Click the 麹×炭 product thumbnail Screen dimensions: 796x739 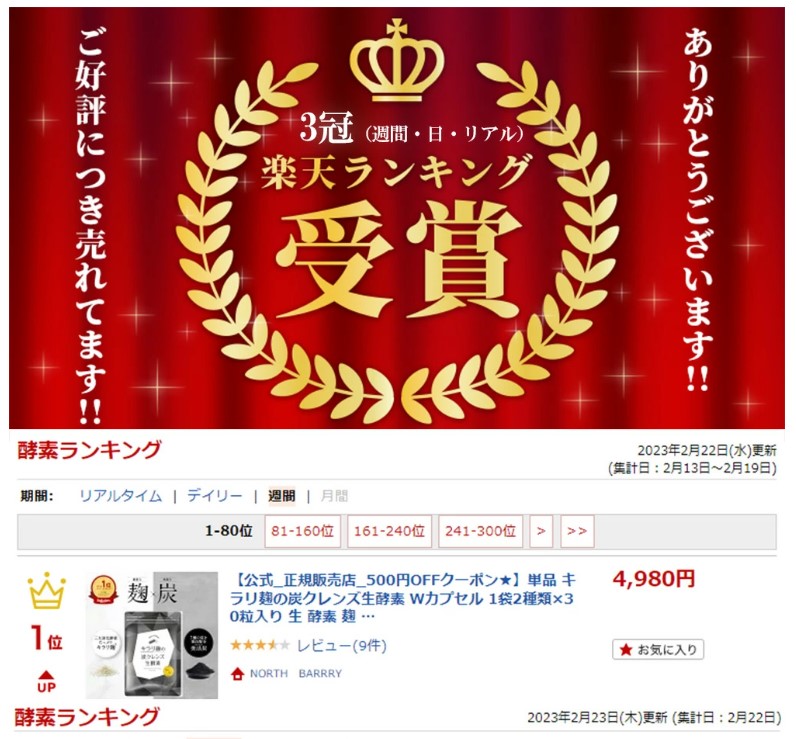[x=152, y=635]
